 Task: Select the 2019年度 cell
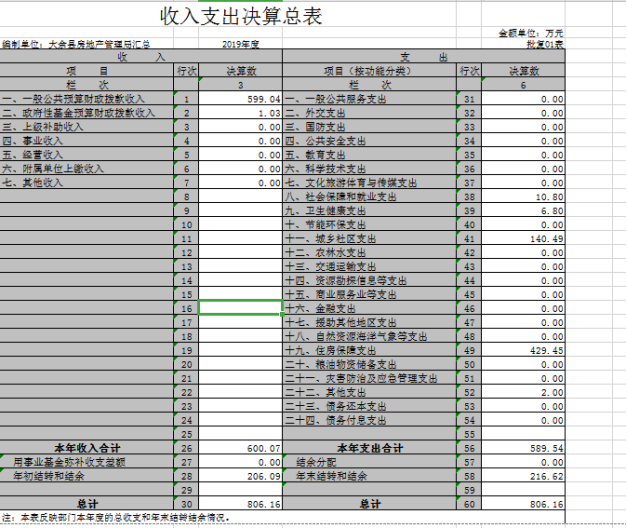240,45
